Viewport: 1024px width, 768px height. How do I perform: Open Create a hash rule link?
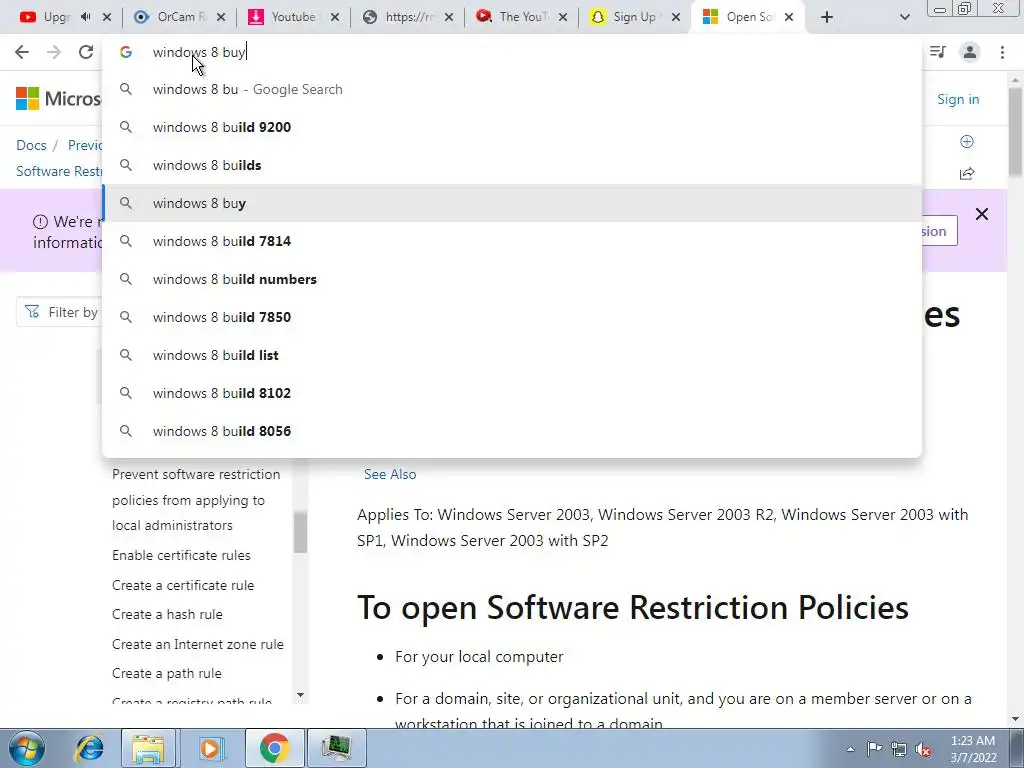[167, 615]
